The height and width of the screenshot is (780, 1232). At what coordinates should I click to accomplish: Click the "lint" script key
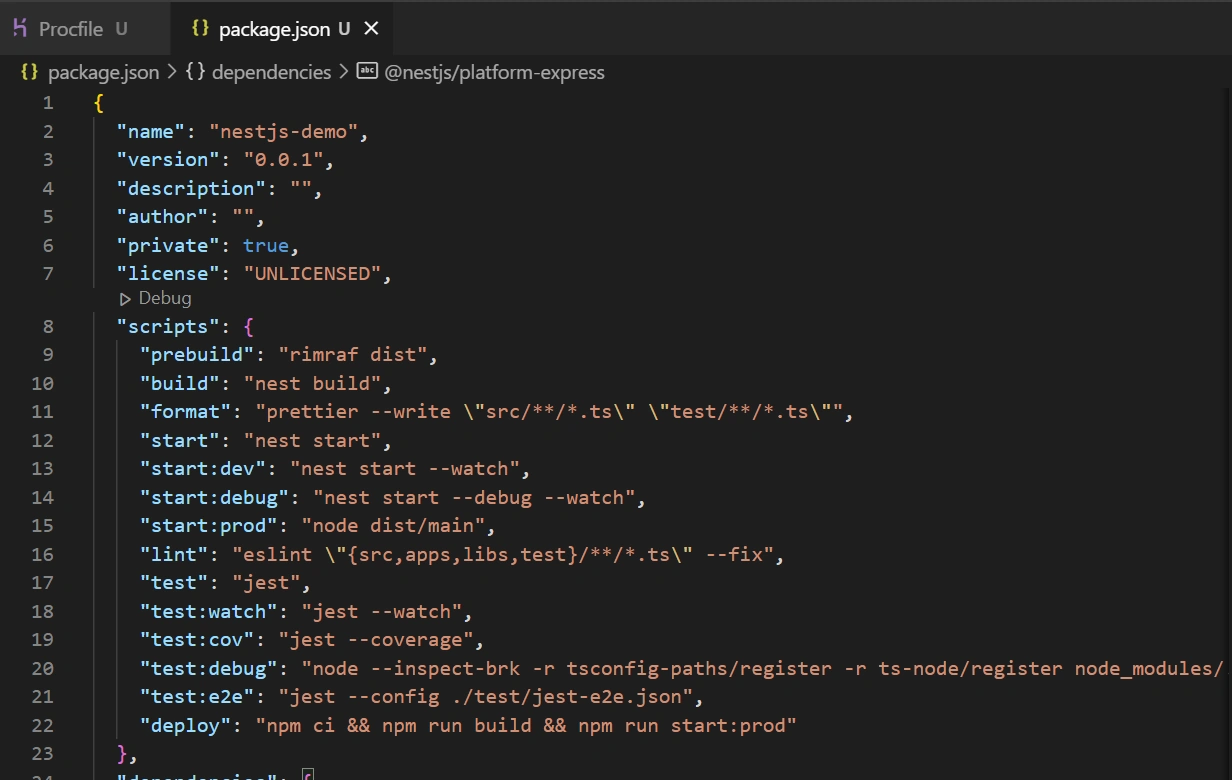pyautogui.click(x=174, y=554)
